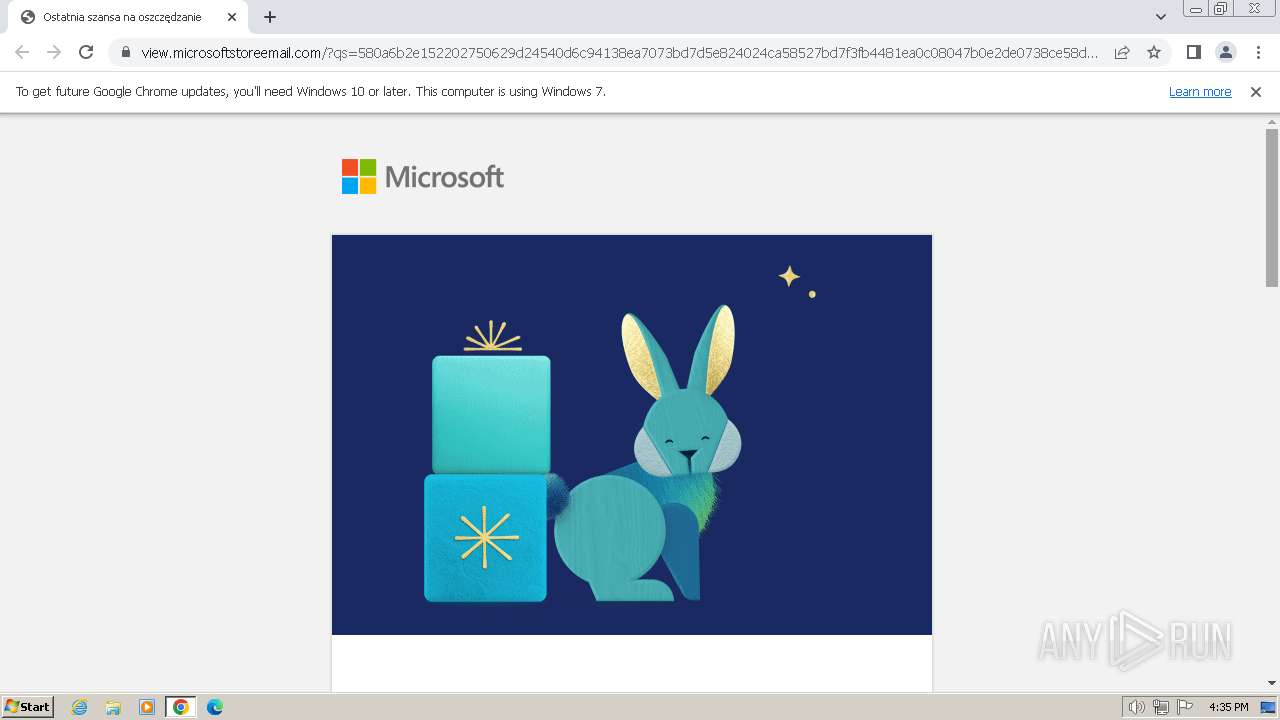Open Windows Explorer folder in taskbar
The width and height of the screenshot is (1280, 720).
[x=113, y=707]
